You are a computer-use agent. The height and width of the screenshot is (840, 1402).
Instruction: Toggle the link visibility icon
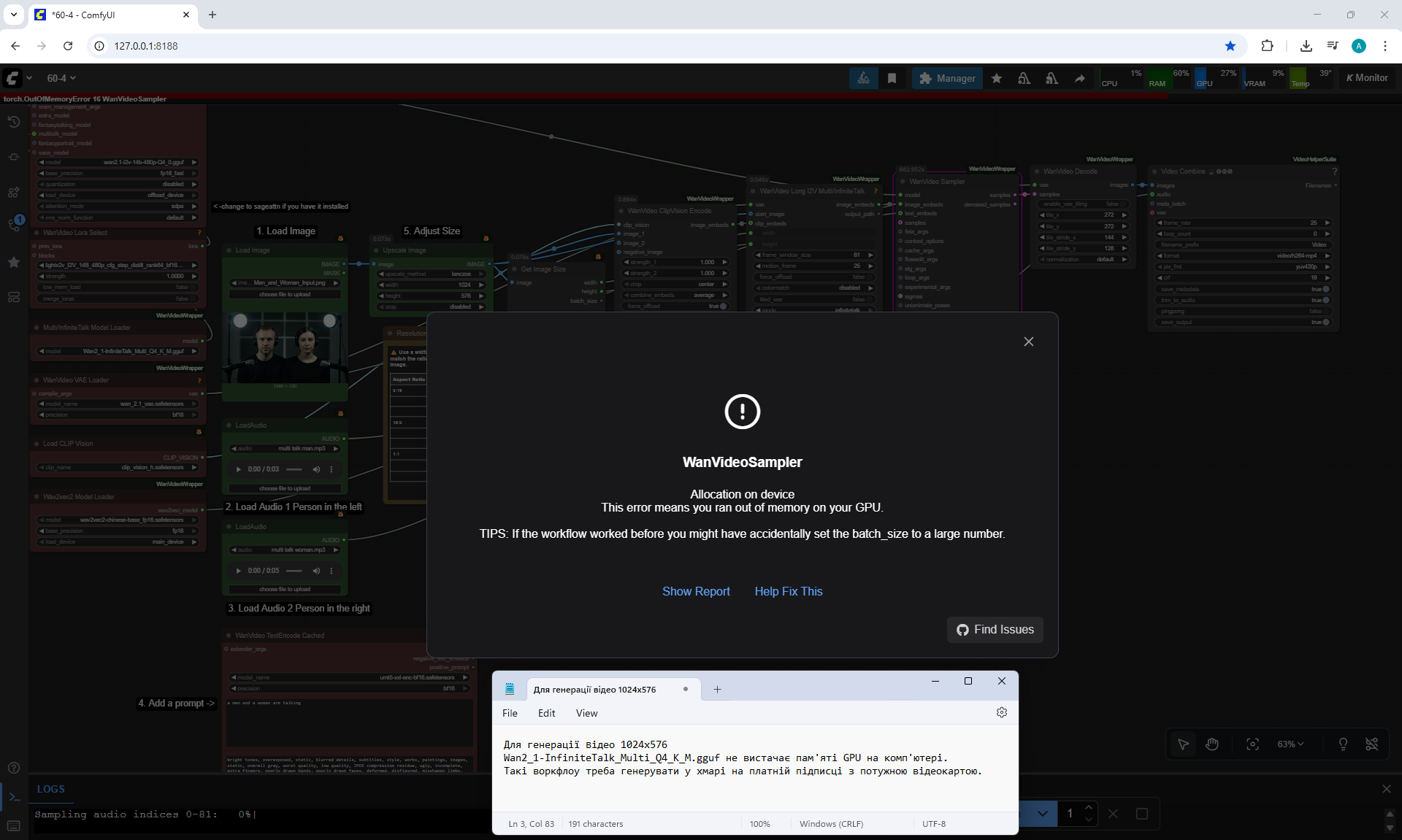1372,744
